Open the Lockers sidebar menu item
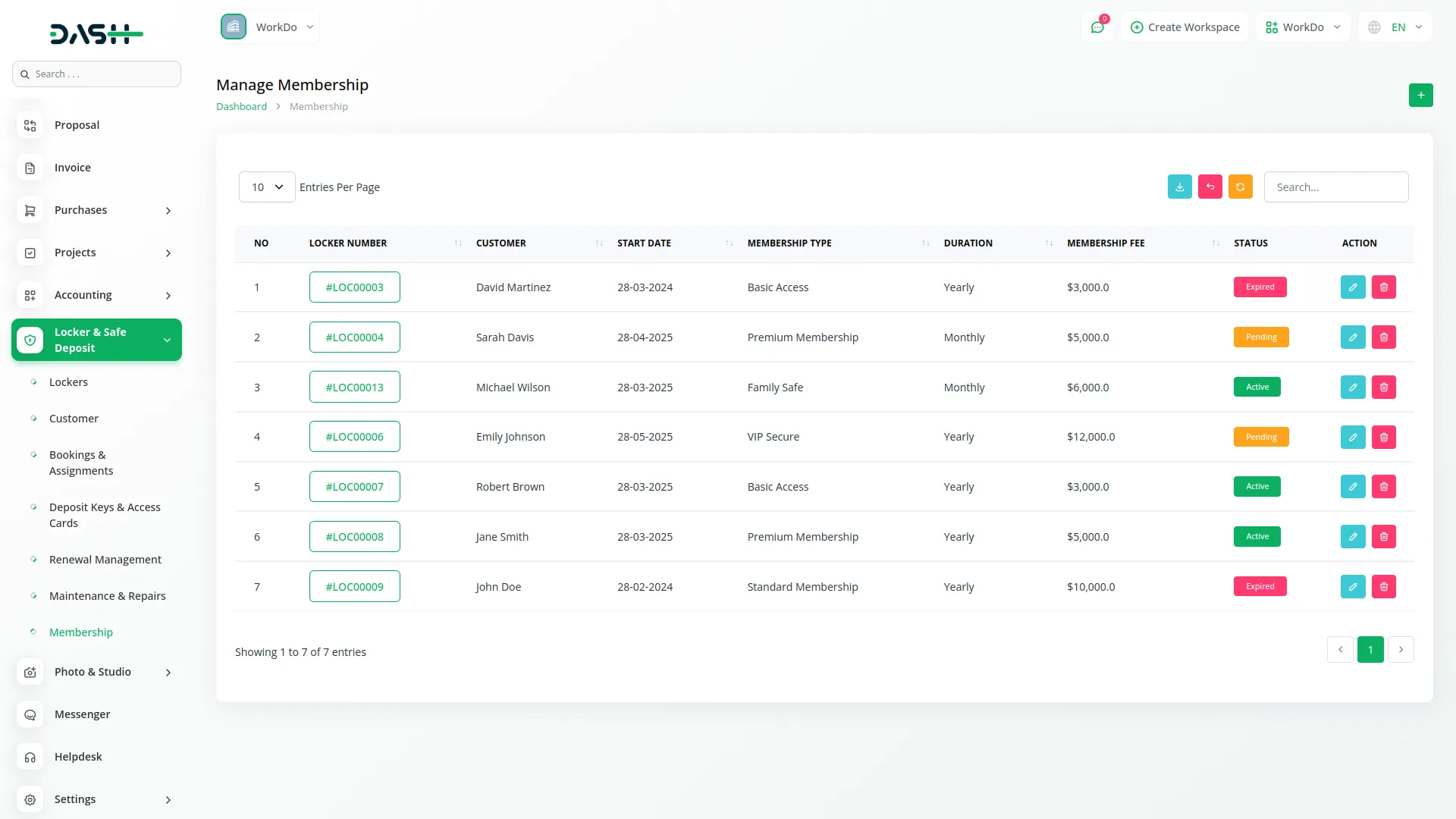 point(69,382)
